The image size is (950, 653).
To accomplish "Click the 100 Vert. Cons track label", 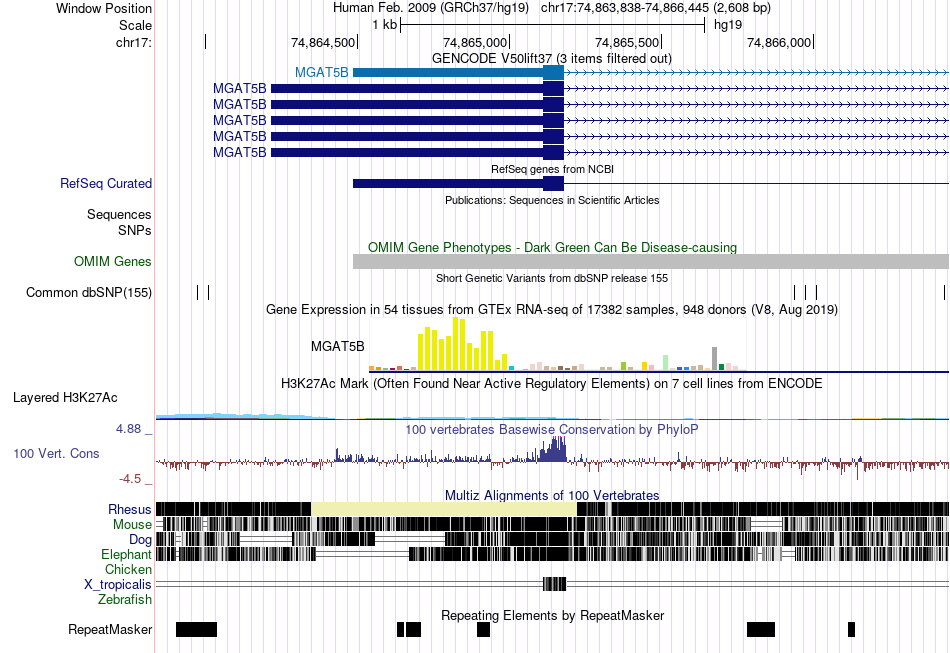I will pos(56,454).
